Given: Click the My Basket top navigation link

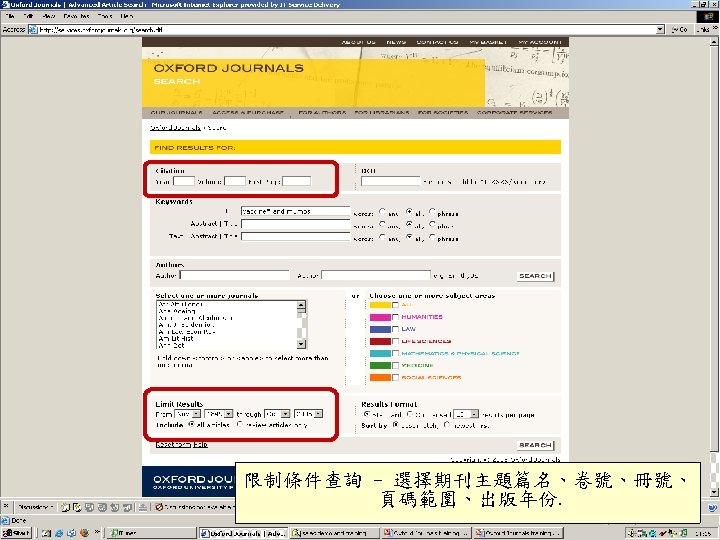Looking at the screenshot, I should [x=488, y=42].
